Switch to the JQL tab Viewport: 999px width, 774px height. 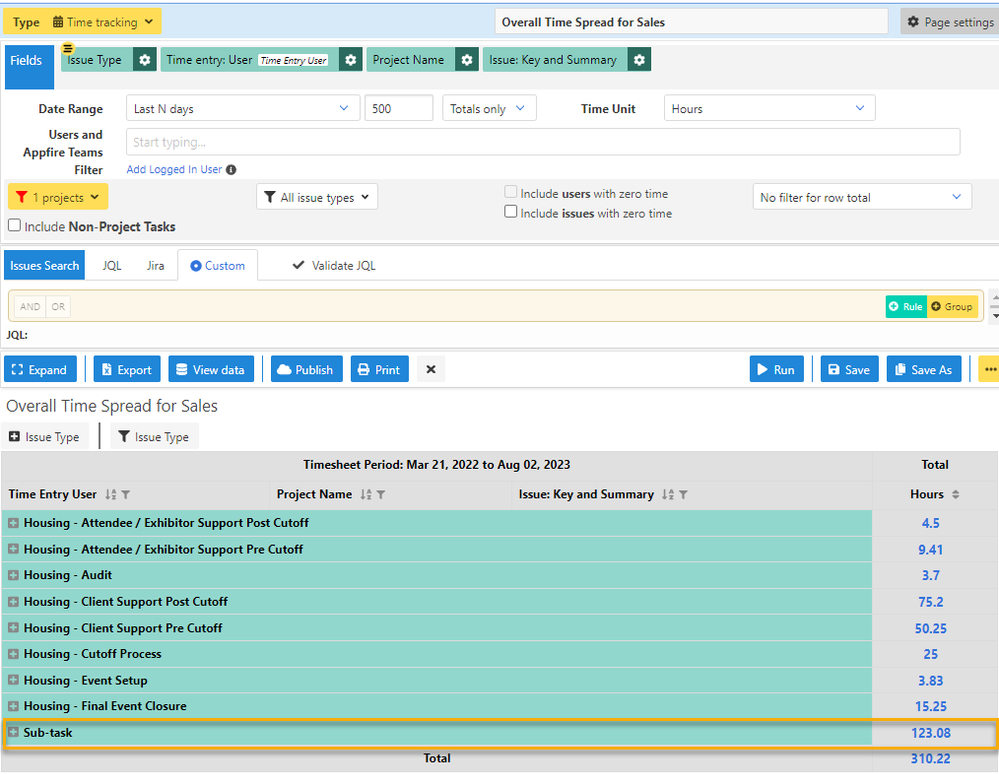point(111,266)
